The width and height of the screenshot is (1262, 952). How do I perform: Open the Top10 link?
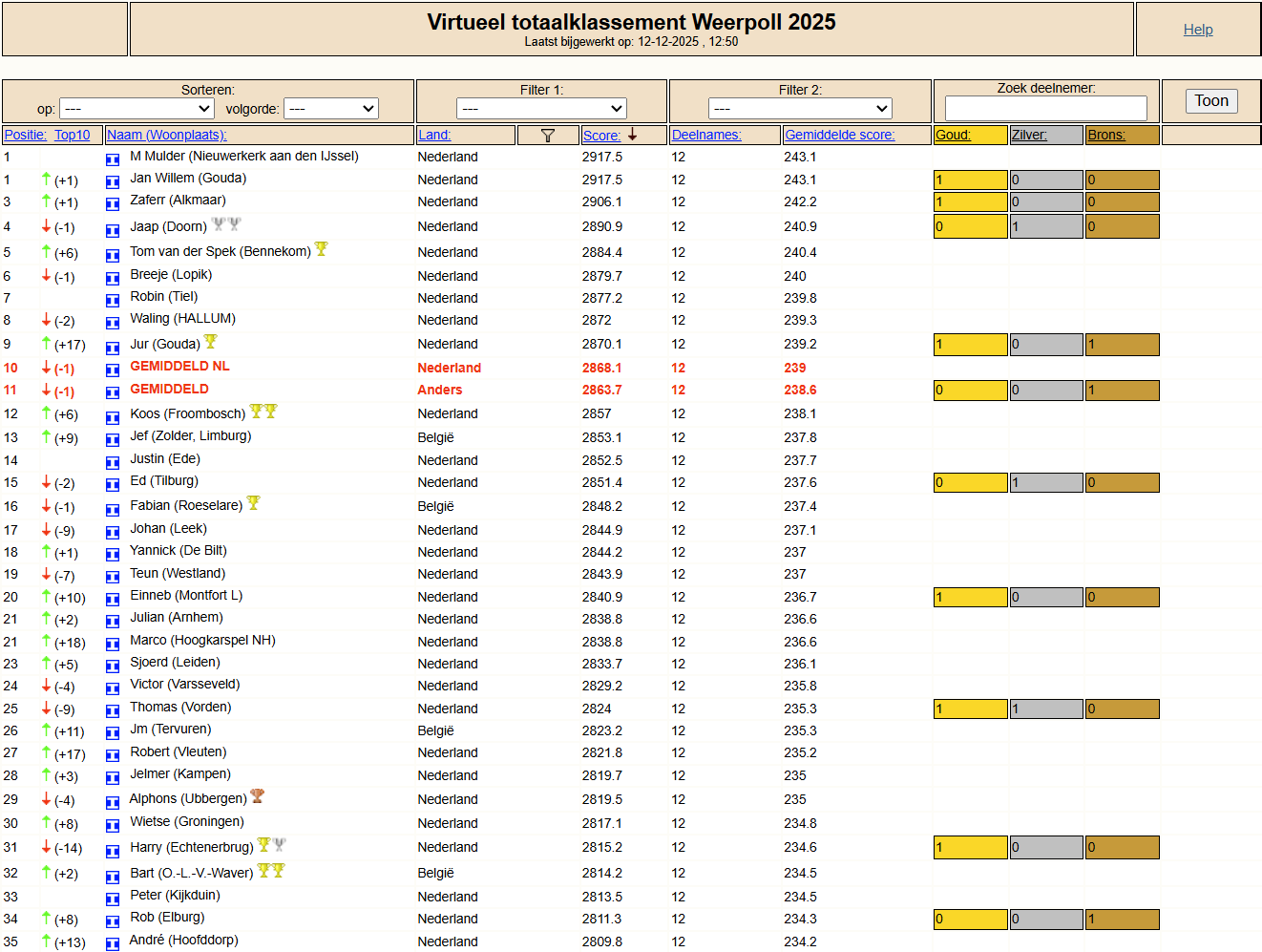point(72,136)
